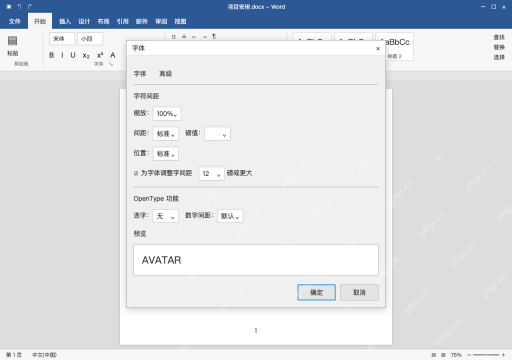Click 查找 in the ribbon
This screenshot has height=360, width=512.
pyautogui.click(x=499, y=37)
